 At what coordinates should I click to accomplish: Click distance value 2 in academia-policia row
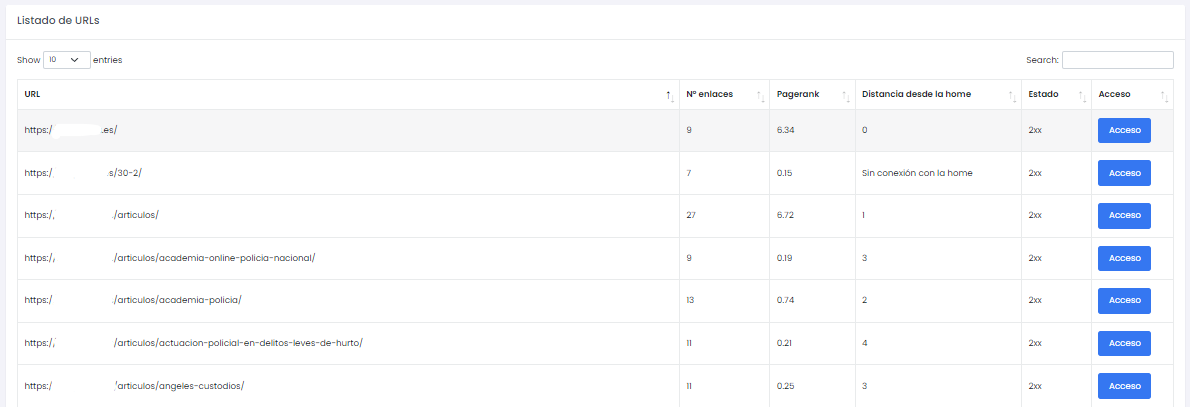[x=865, y=301]
